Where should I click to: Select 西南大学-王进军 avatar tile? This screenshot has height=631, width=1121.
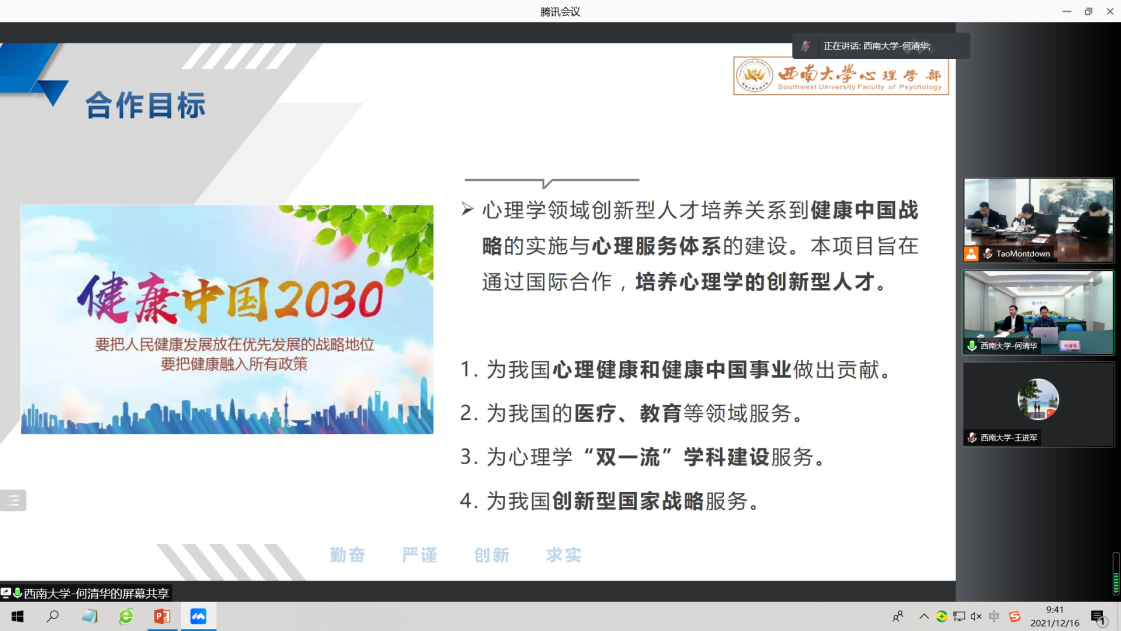pyautogui.click(x=1038, y=400)
